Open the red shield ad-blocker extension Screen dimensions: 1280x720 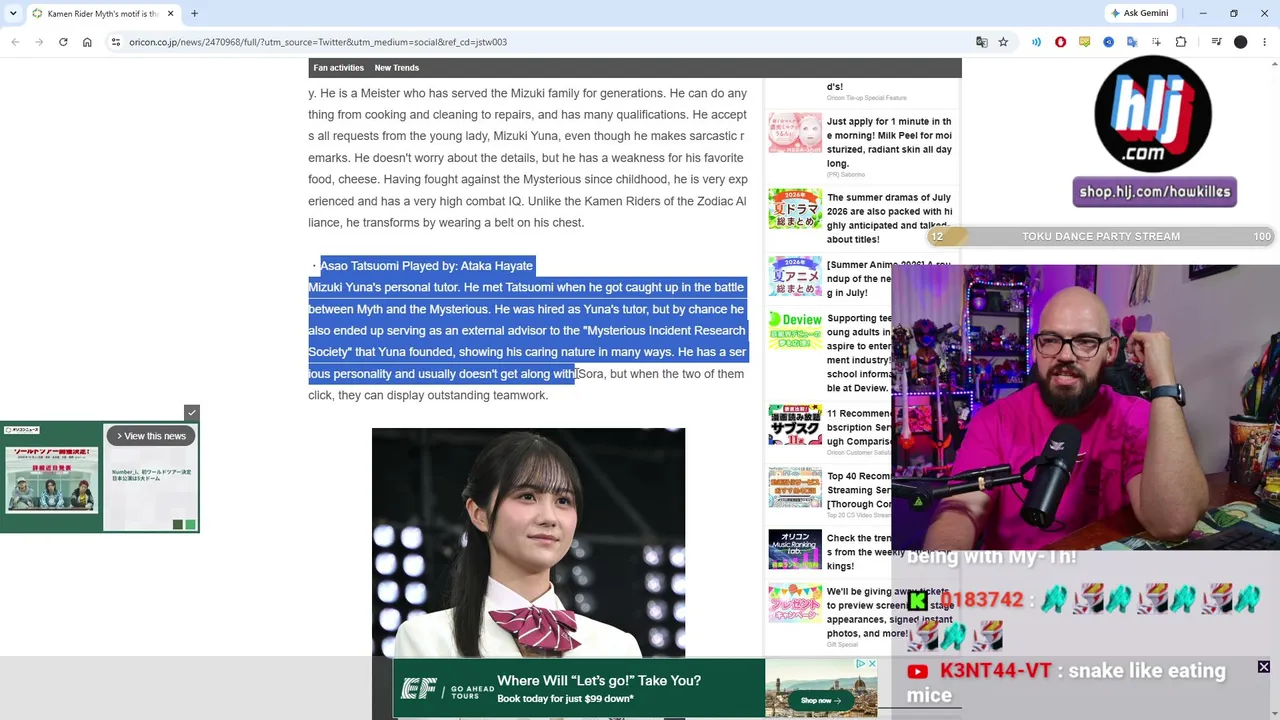pos(1060,42)
